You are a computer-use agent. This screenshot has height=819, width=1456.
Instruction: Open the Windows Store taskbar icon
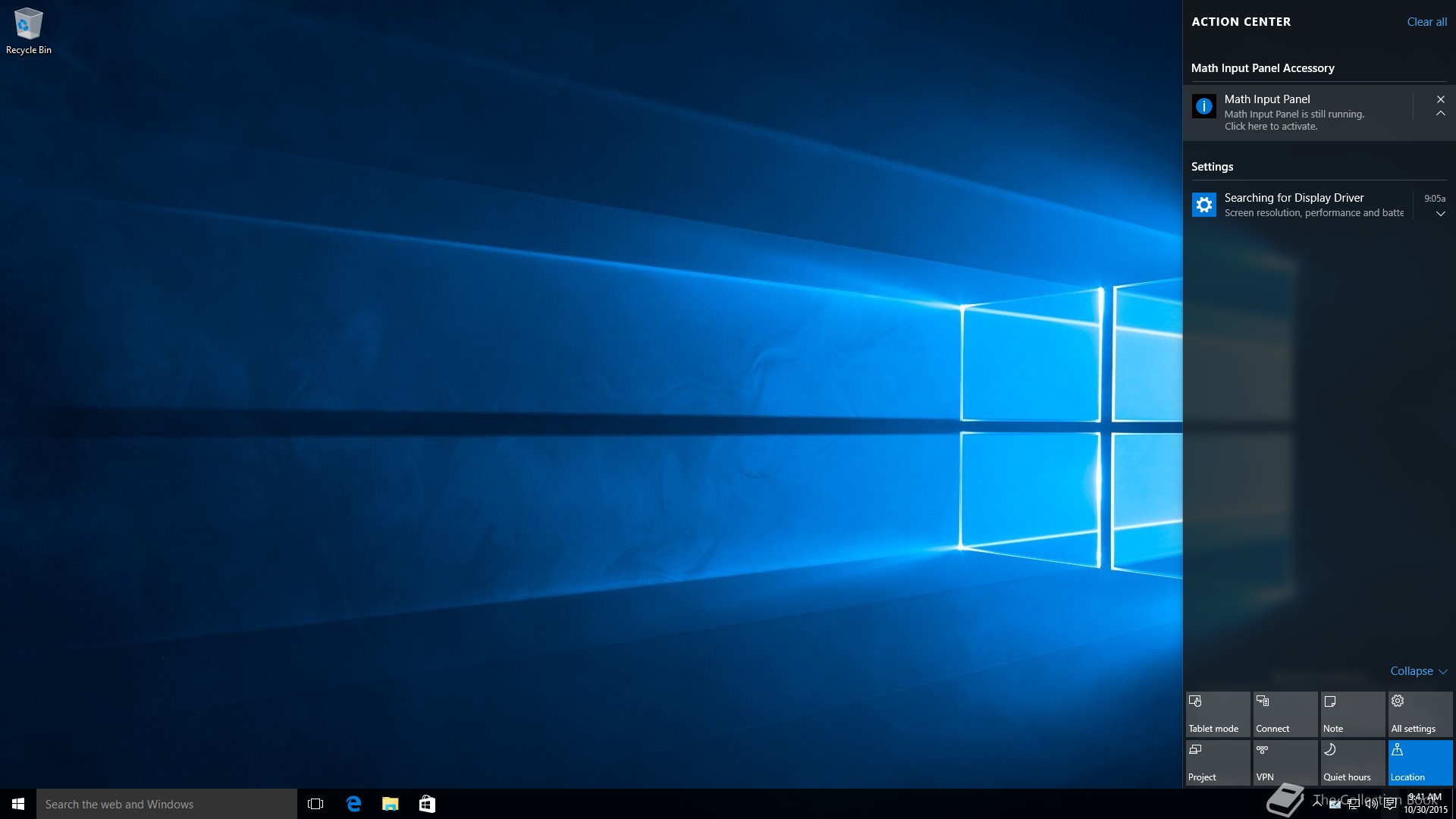tap(427, 804)
